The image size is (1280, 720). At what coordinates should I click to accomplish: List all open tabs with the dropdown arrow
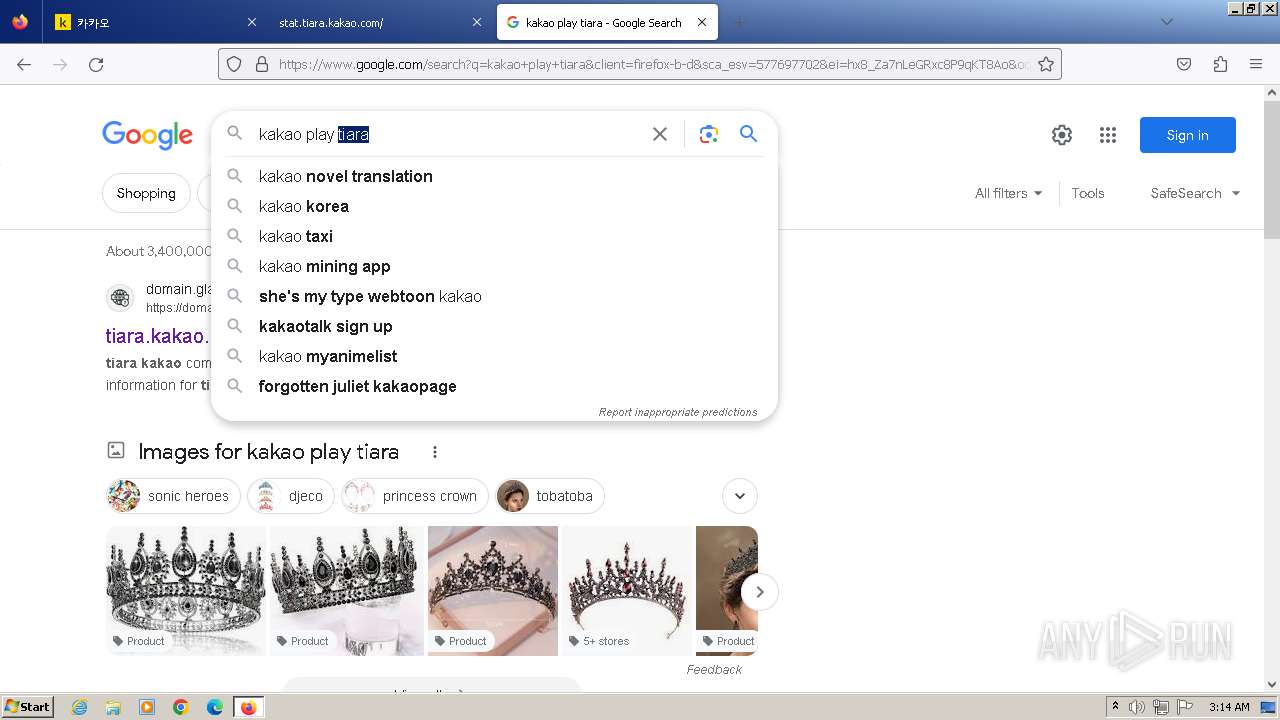[x=1166, y=22]
